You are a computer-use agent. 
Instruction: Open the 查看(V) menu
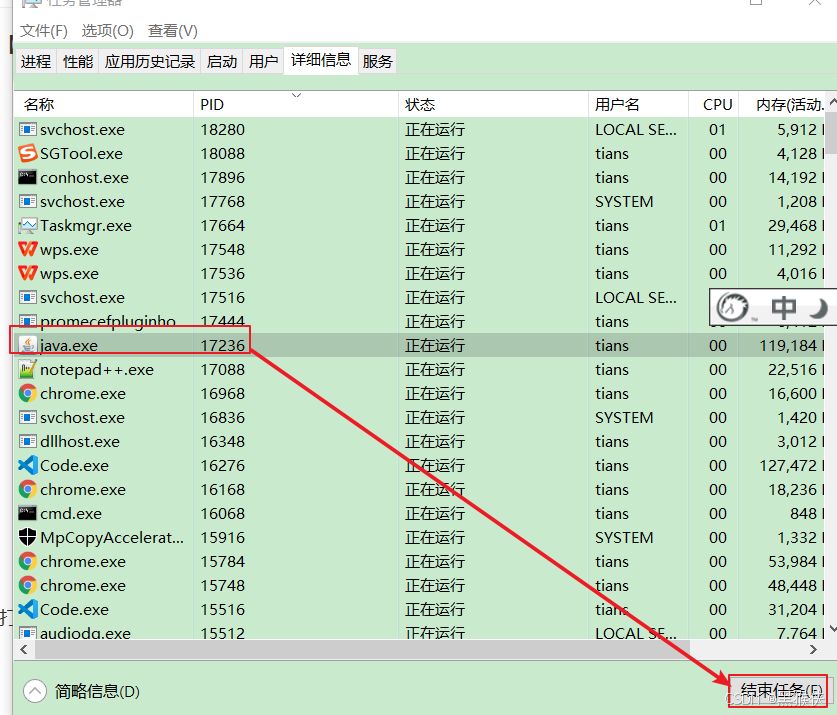tap(170, 31)
